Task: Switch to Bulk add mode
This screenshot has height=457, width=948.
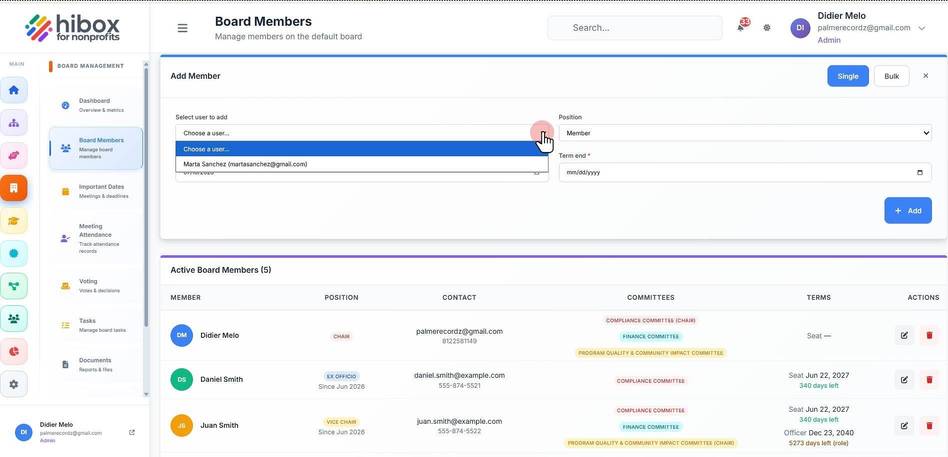Action: (891, 76)
